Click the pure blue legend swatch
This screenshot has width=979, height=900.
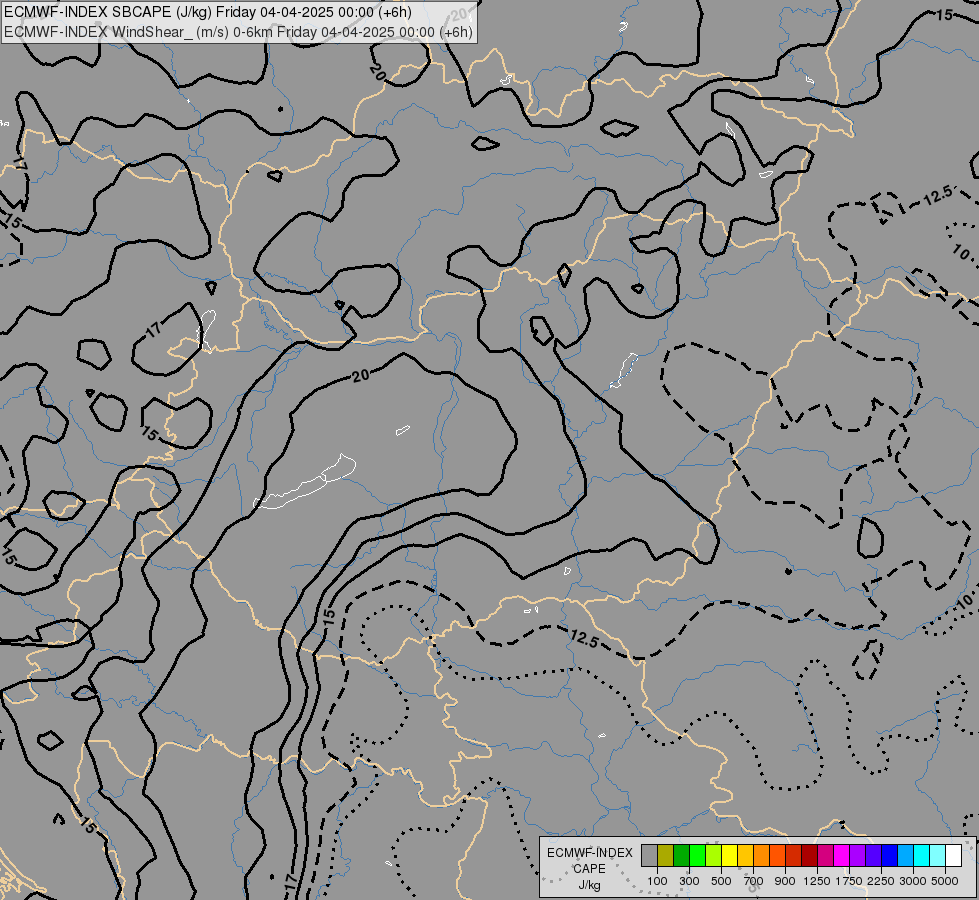889,855
